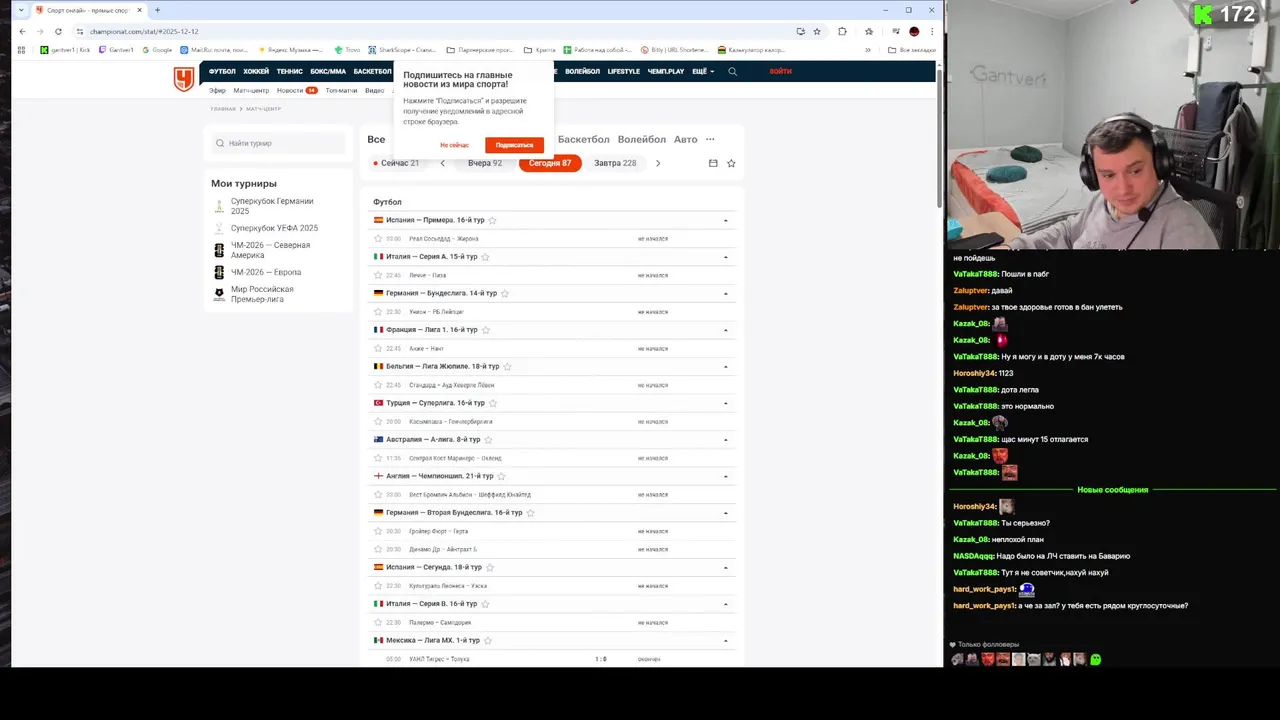Collapse the Бельгия — Лига Жюпиле section
Screen dimensions: 1280x720
pyautogui.click(x=726, y=366)
